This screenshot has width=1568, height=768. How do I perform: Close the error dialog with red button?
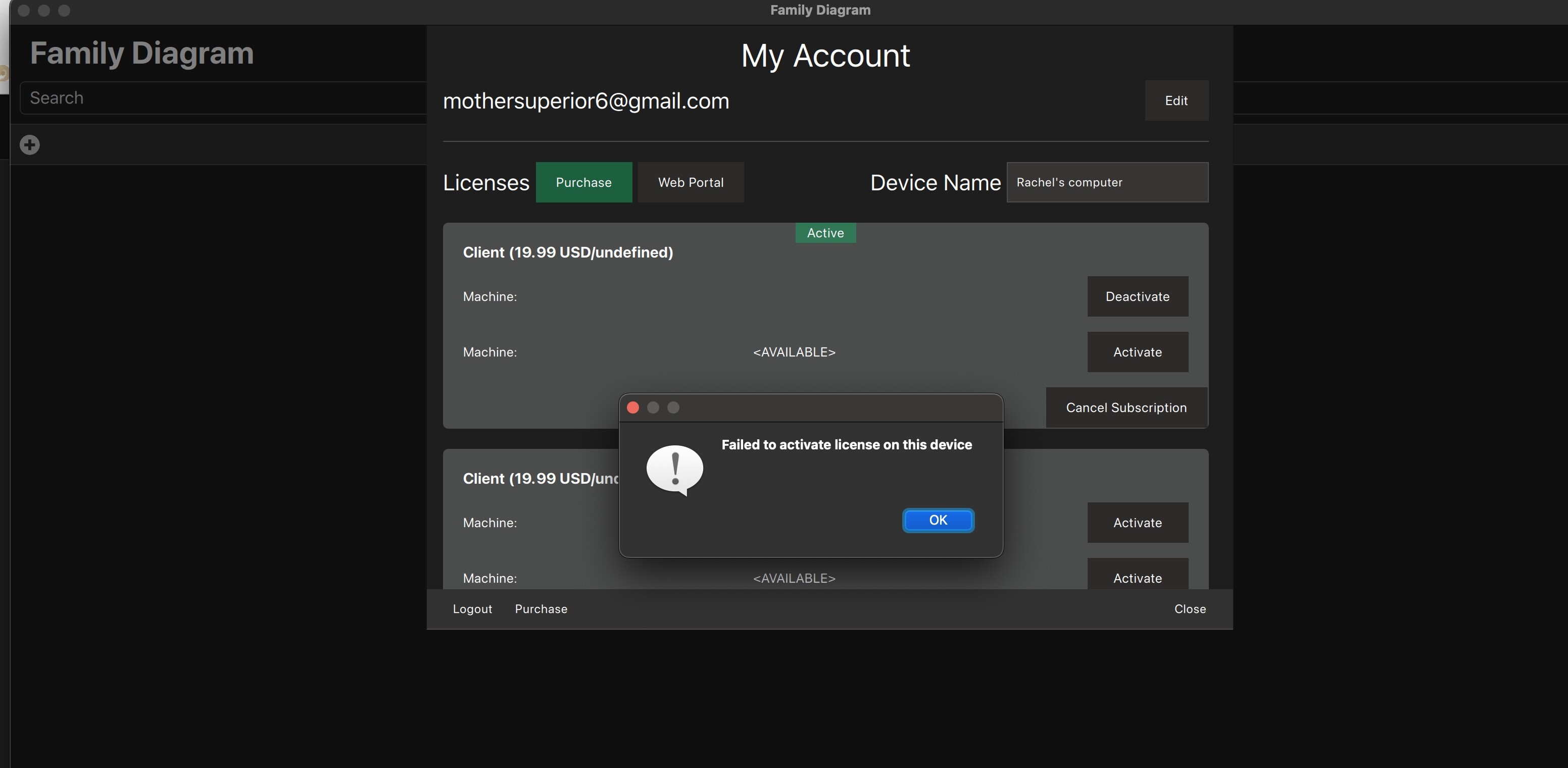tap(633, 408)
